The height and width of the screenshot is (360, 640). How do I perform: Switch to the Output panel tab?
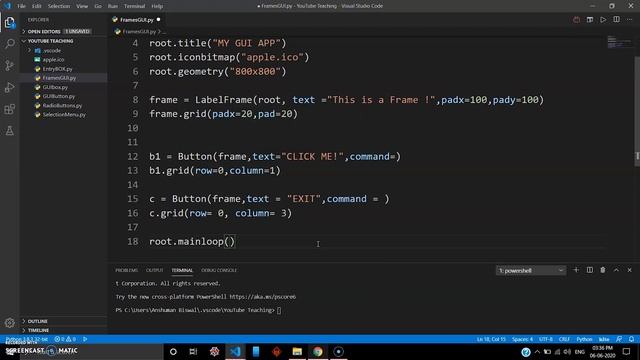tap(154, 270)
